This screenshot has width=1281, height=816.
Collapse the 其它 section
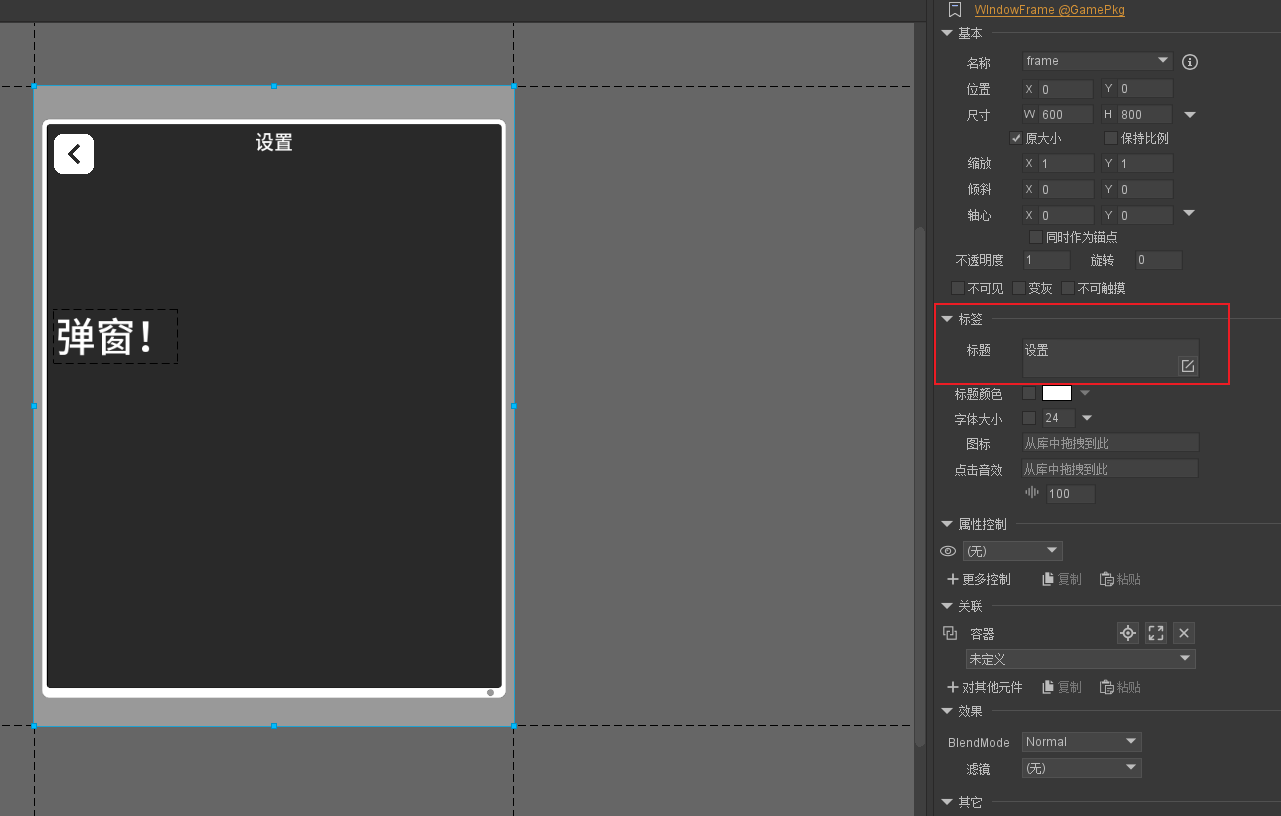click(x=947, y=802)
